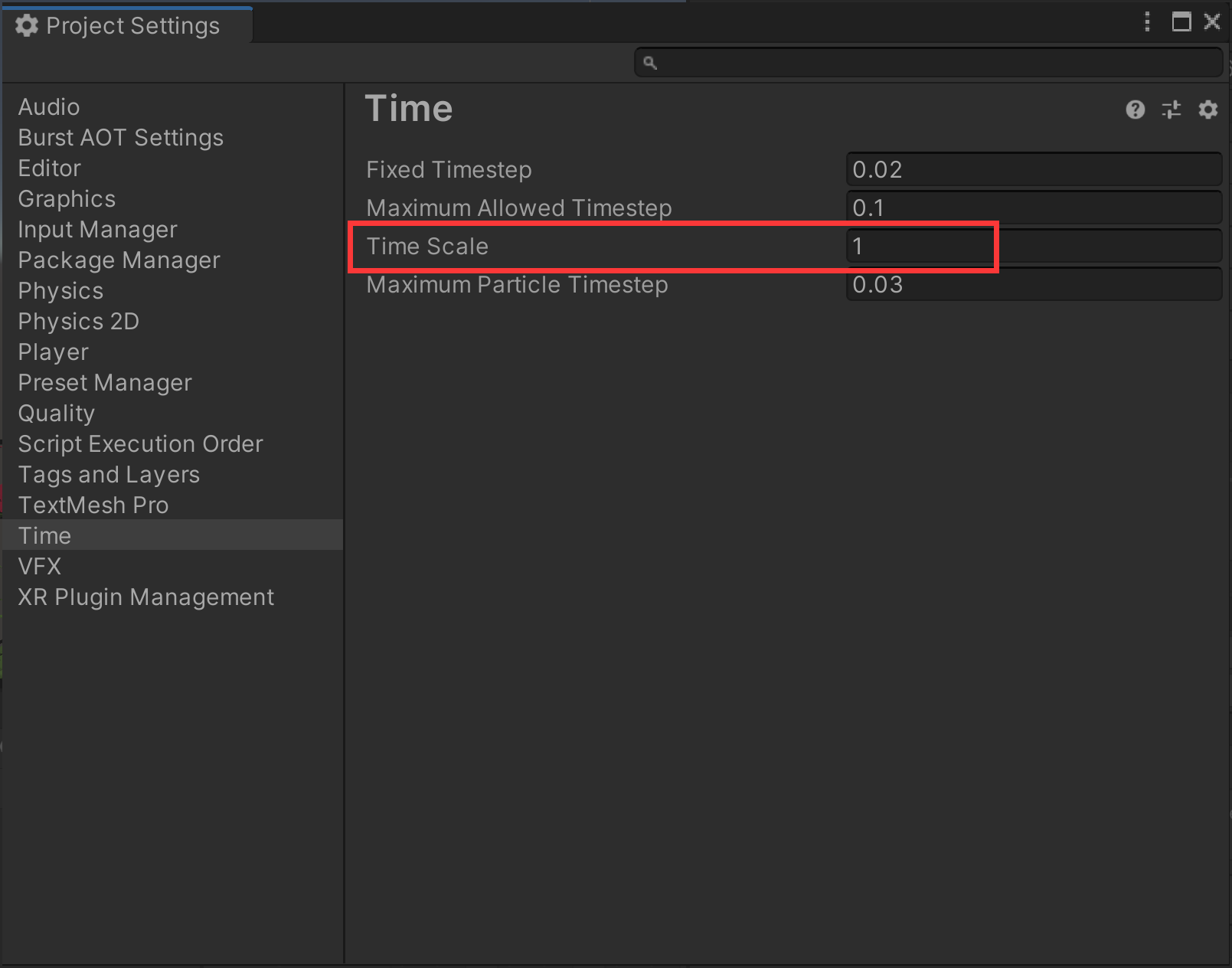Screen dimensions: 1232x968
Task: Select the TextMesh Pro section
Action: (93, 505)
